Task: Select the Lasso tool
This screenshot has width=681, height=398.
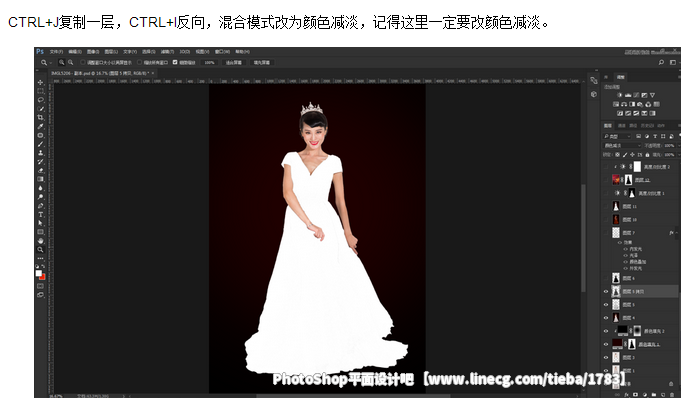Action: coord(40,100)
